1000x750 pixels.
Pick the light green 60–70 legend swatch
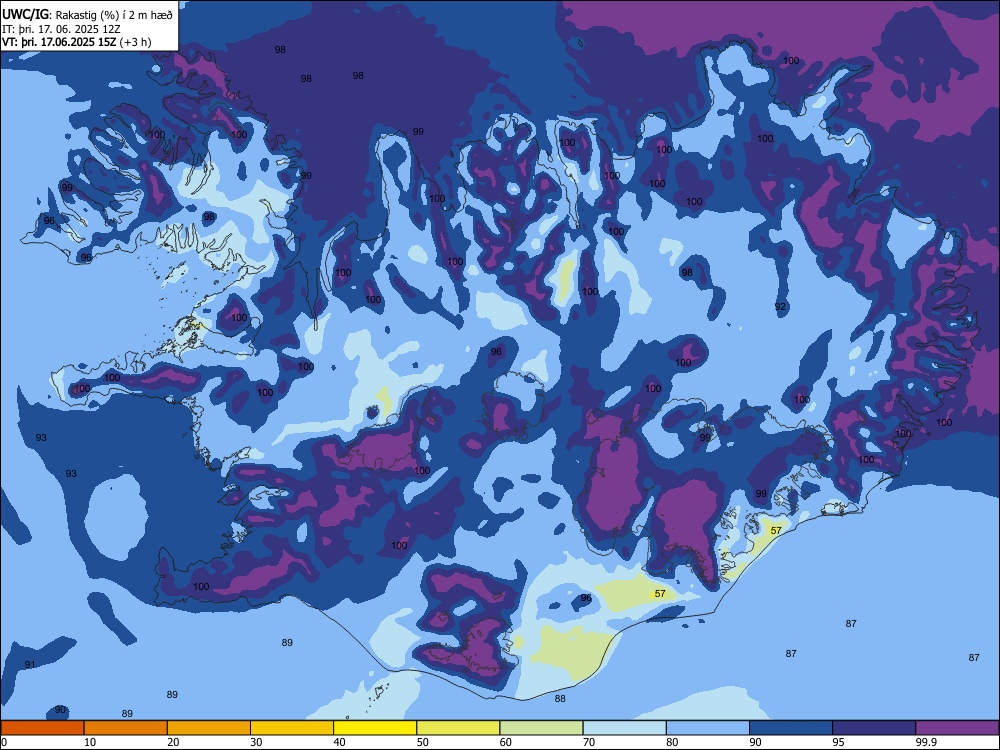click(x=541, y=728)
